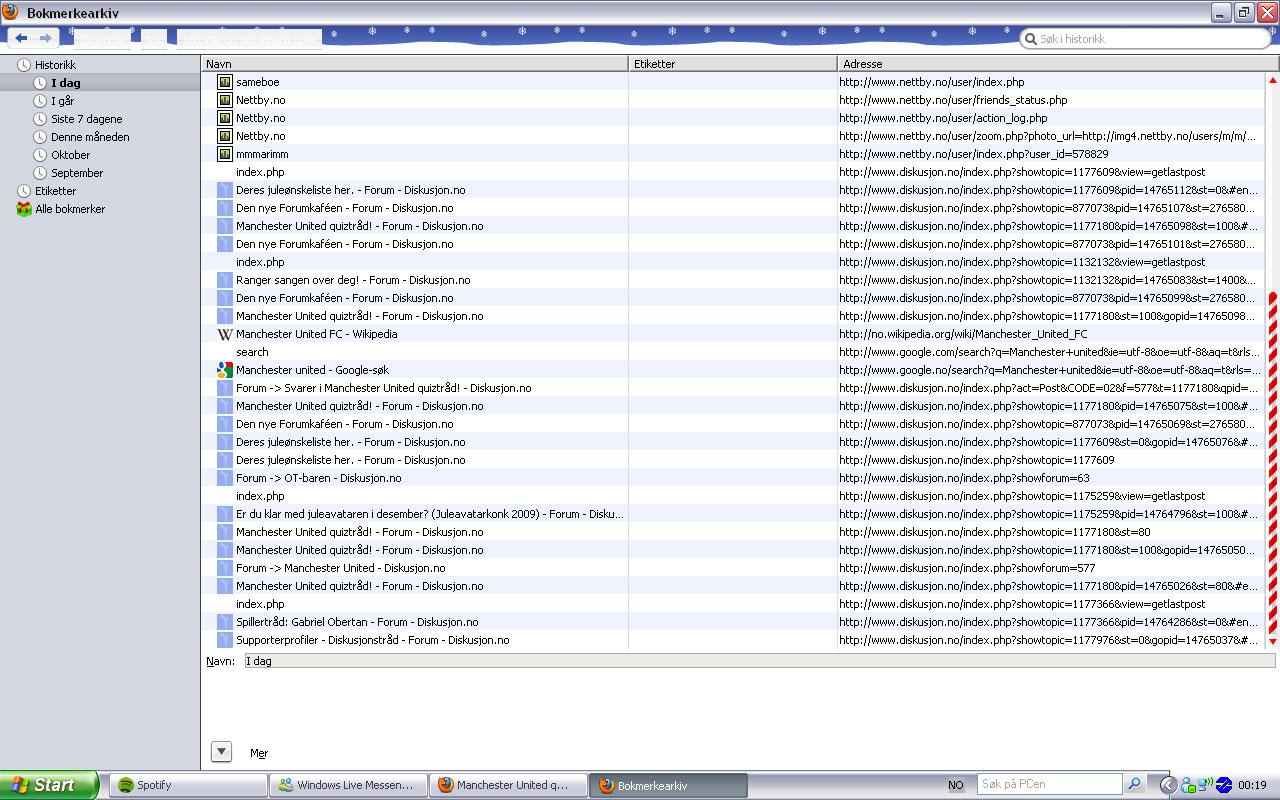Click the favicon of 'Forum -> Svarer i Manchester United quiztråd!'
This screenshot has width=1280, height=800.
(x=225, y=388)
